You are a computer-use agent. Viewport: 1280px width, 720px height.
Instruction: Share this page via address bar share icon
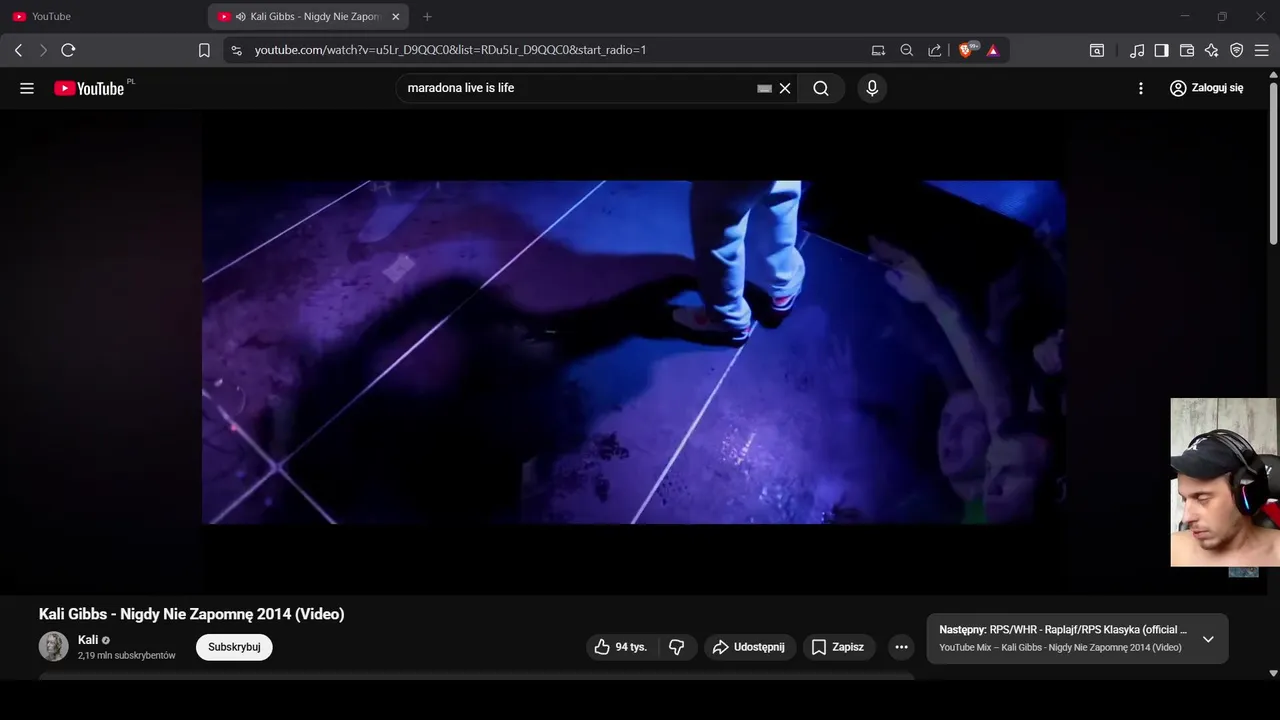point(935,50)
